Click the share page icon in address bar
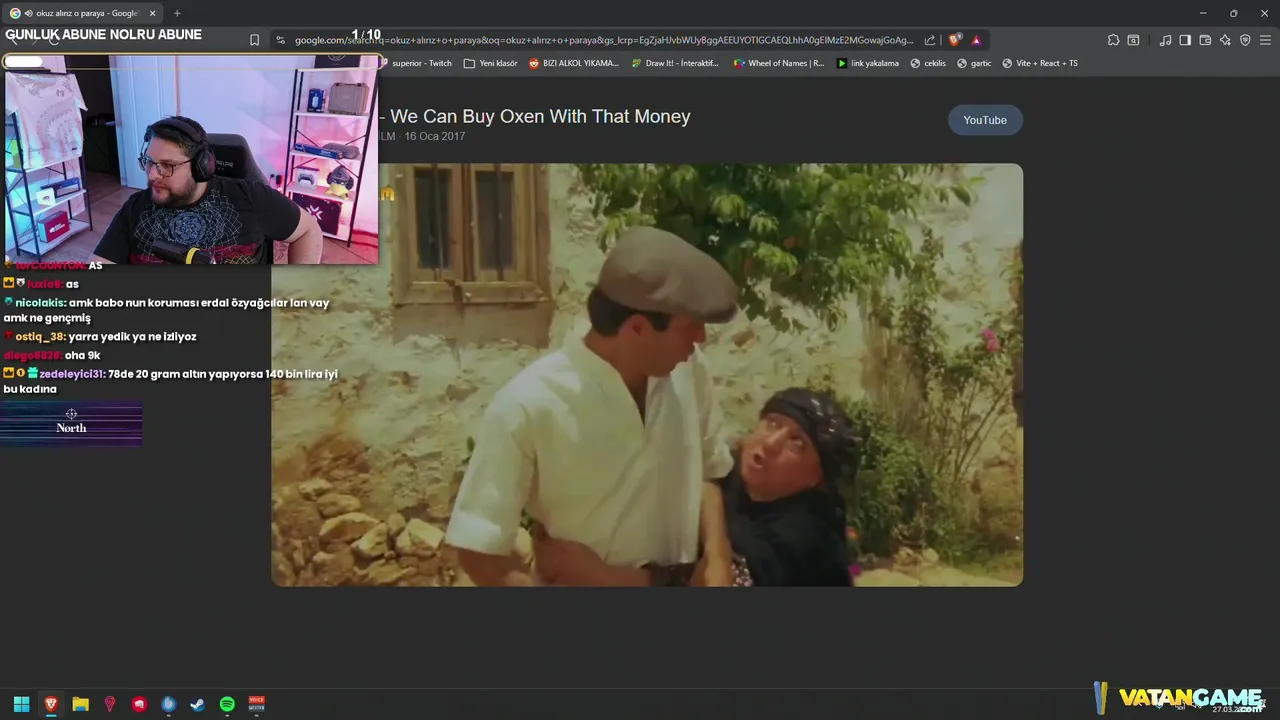 pos(930,40)
